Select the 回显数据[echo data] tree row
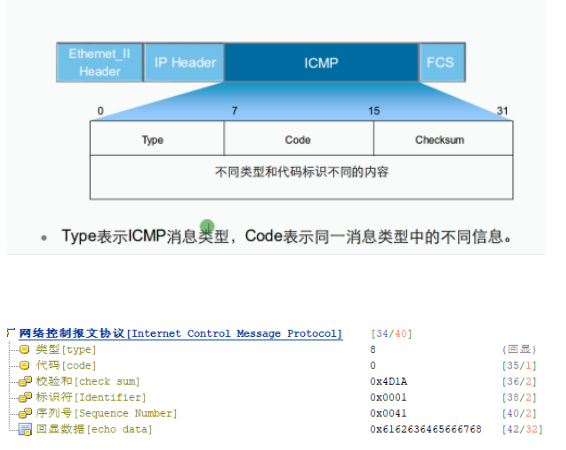Image resolution: width=566 pixels, height=450 pixels. point(94,429)
